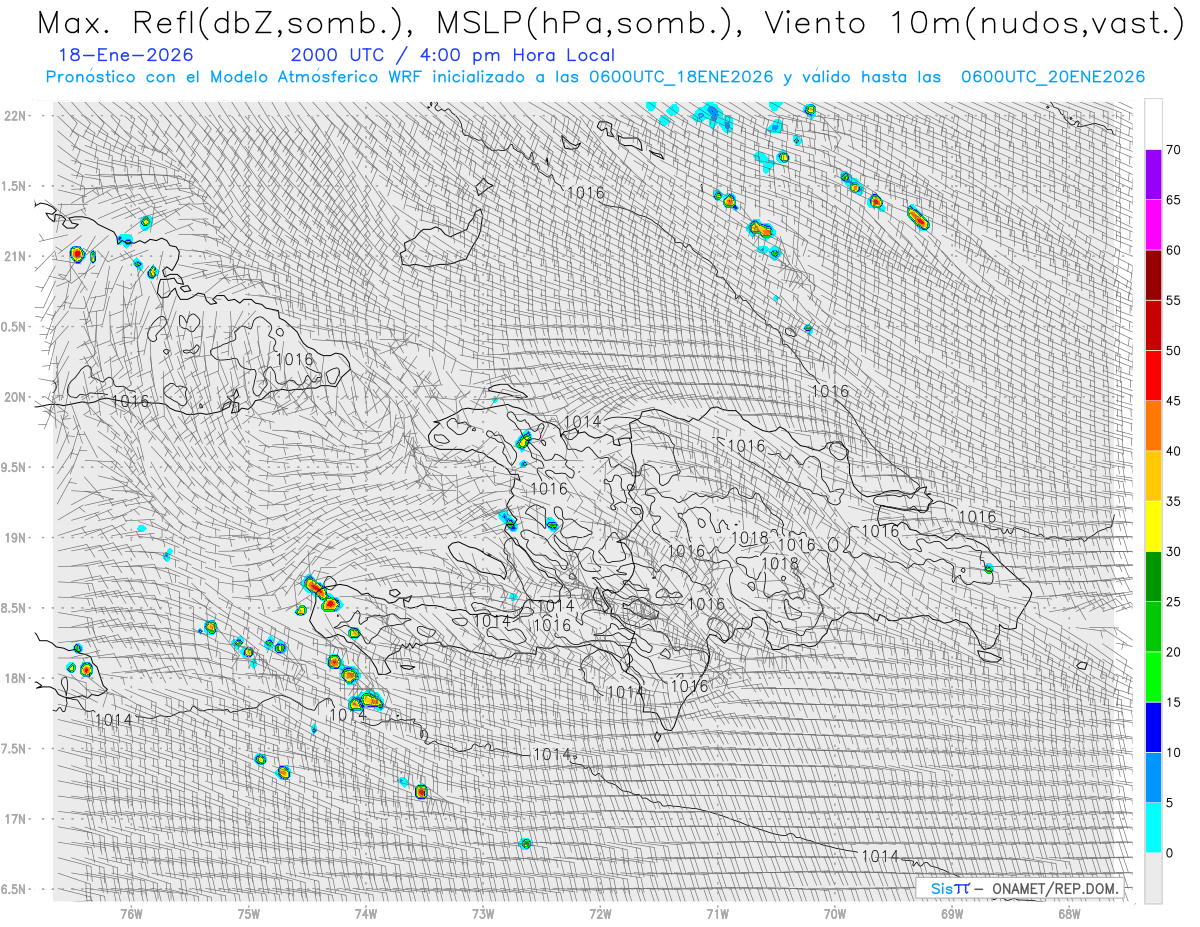Viewport: 1200px width, 927px height.
Task: Select the bright green 15–20 dBZ colorbar segment
Action: pyautogui.click(x=1153, y=677)
